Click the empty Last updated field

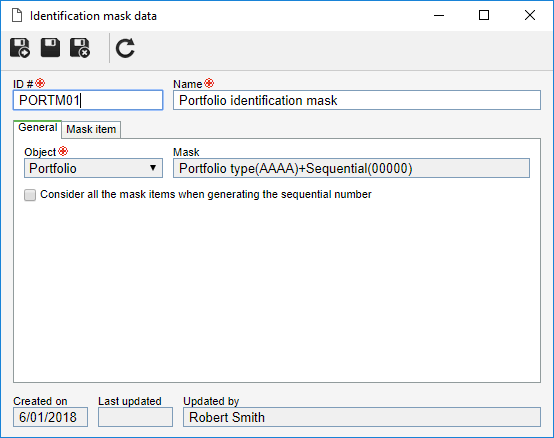[135, 417]
